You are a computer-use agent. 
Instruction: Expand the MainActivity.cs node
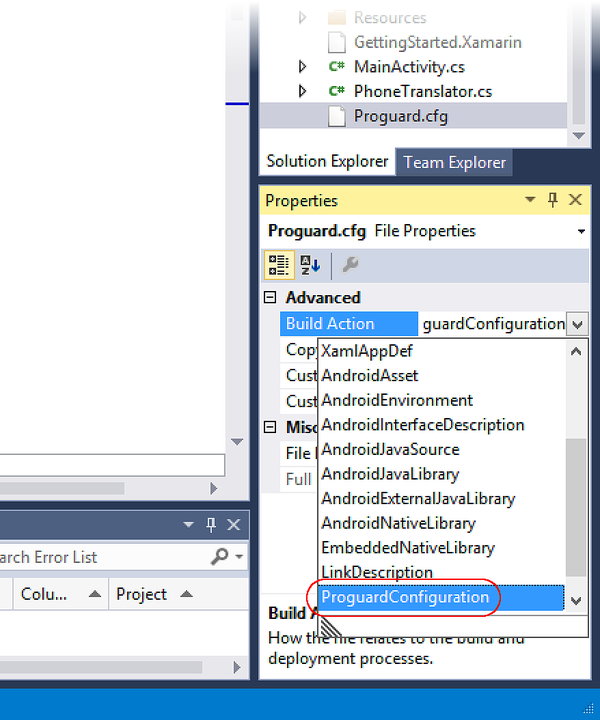tap(302, 67)
